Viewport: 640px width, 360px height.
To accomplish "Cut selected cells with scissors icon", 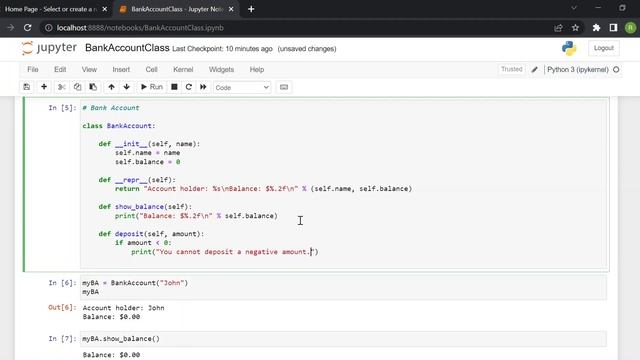I will [x=62, y=87].
